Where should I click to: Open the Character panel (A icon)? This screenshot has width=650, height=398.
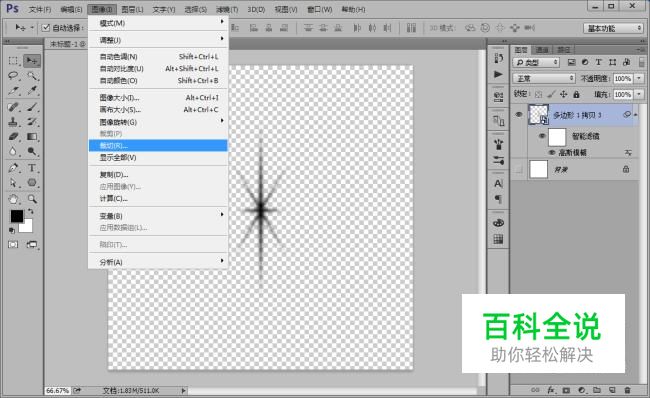(x=498, y=183)
